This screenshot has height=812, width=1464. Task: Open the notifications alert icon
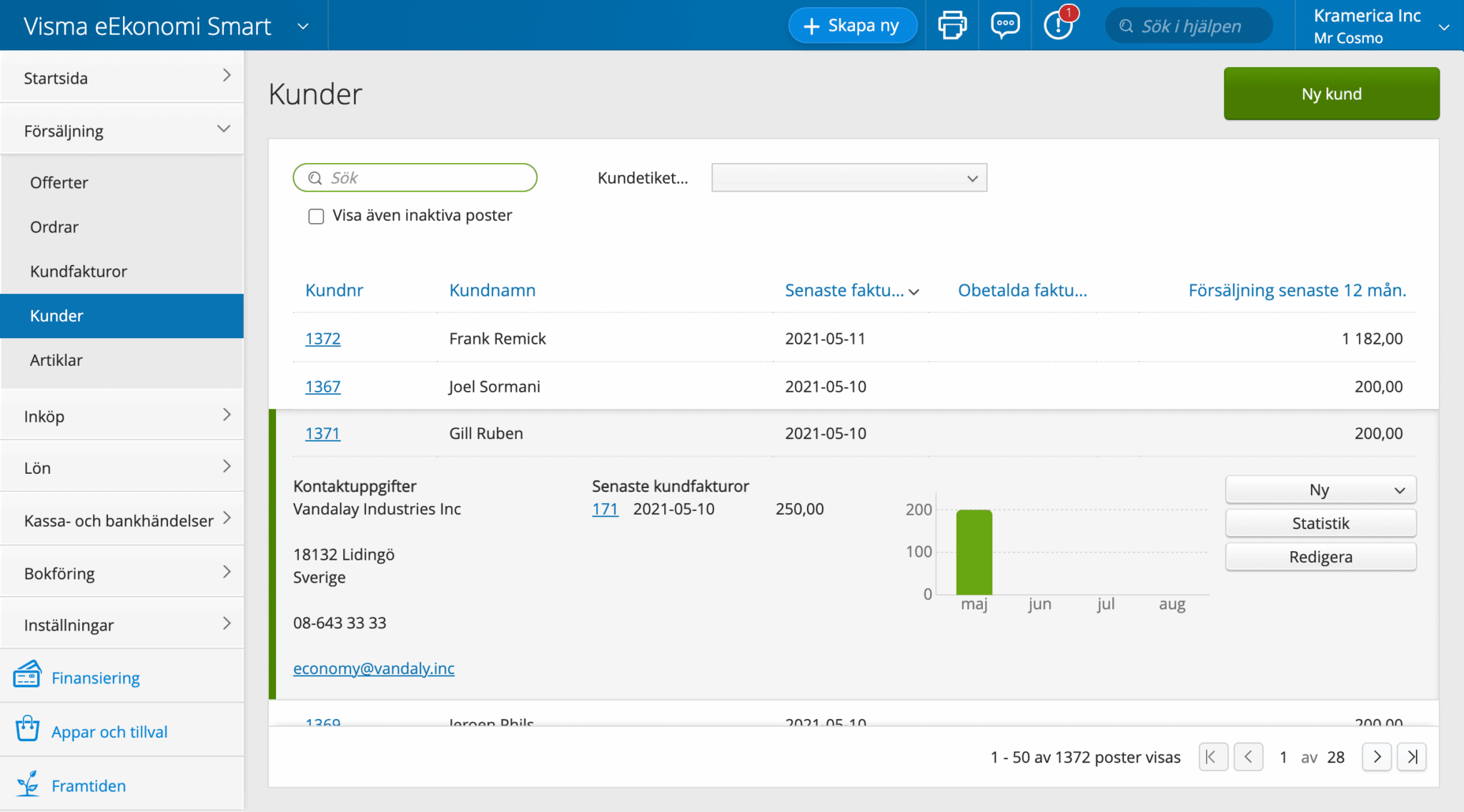point(1058,26)
